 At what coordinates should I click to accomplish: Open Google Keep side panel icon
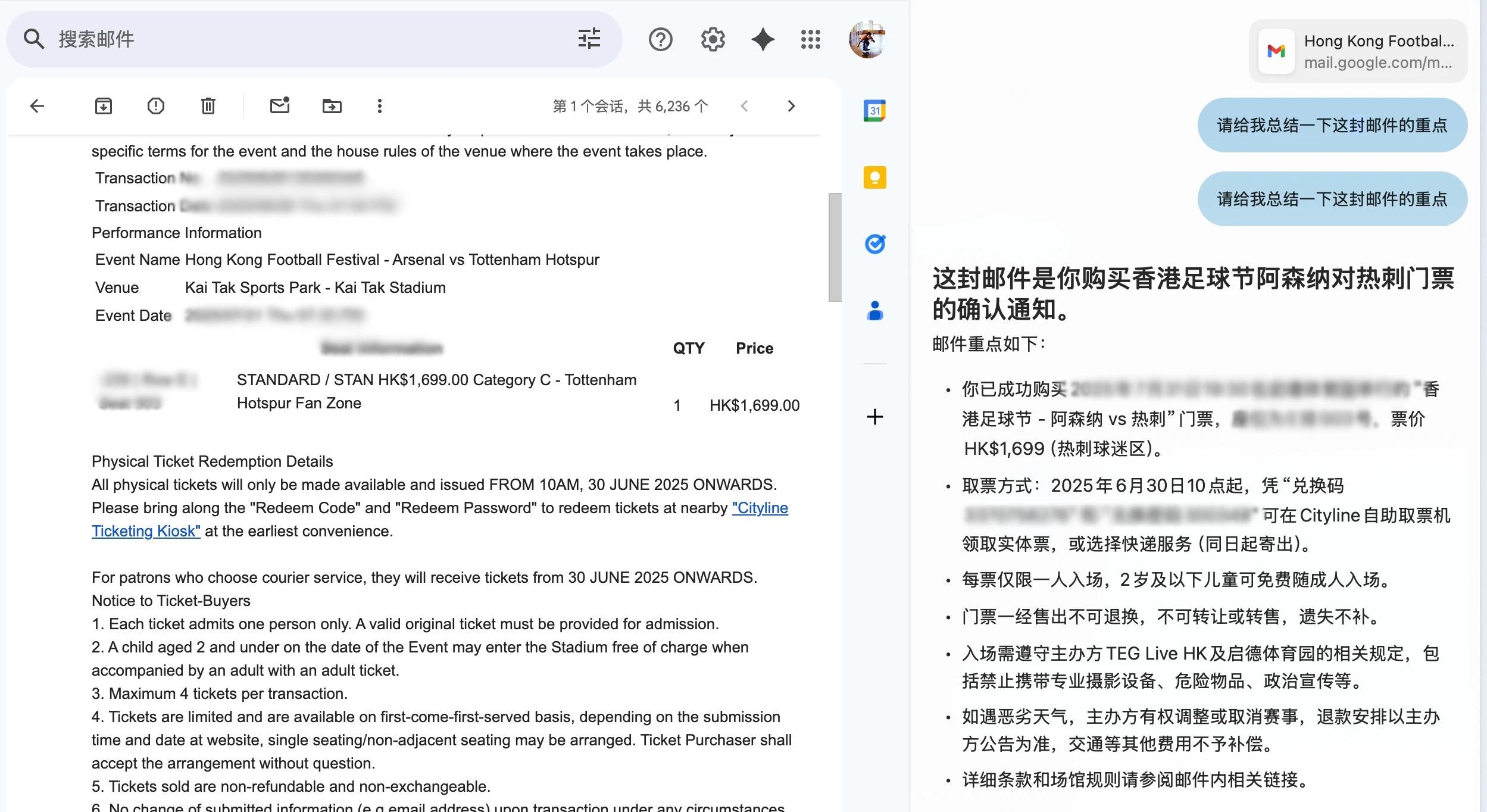[874, 177]
